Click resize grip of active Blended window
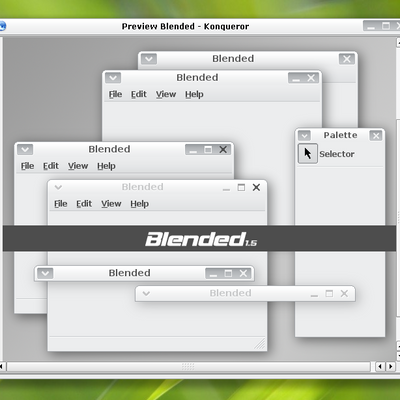This screenshot has height=400, width=400. click(260, 344)
